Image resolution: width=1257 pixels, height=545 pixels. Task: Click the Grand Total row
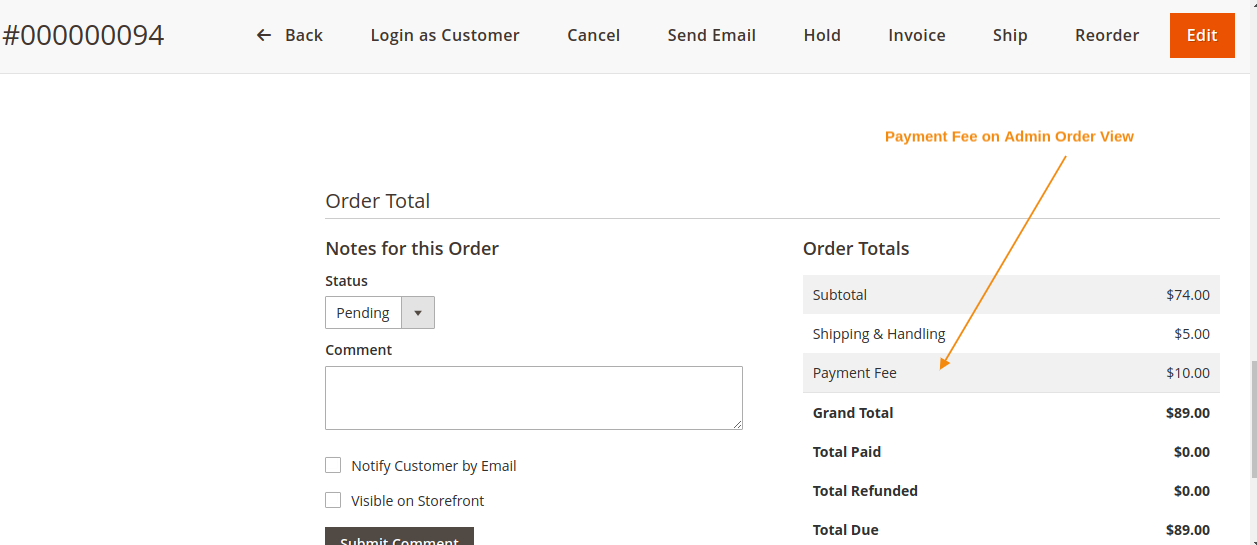pos(1010,412)
